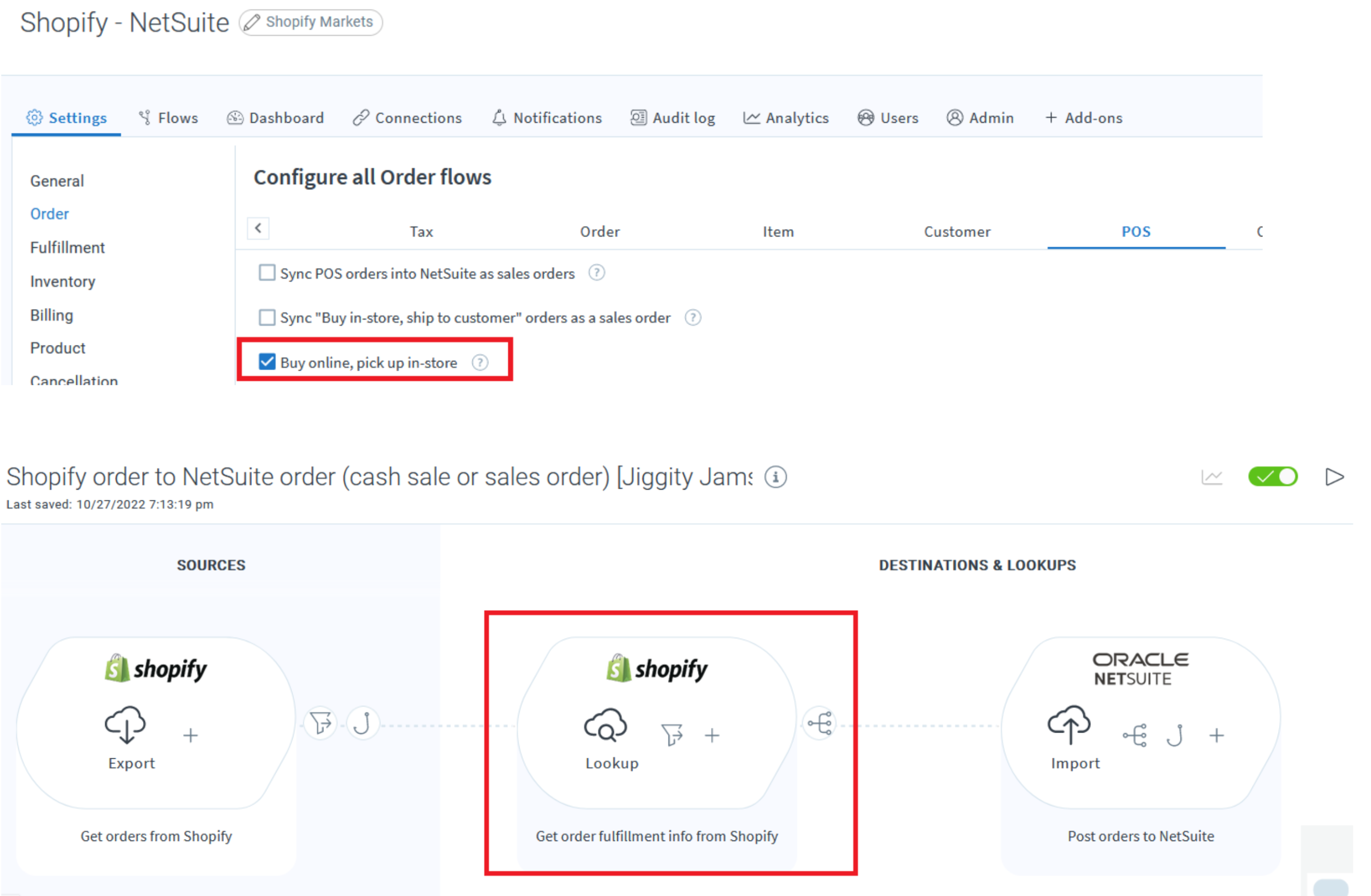The height and width of the screenshot is (896, 1371).
Task: Click the flow info icon next to title
Action: pos(776,478)
